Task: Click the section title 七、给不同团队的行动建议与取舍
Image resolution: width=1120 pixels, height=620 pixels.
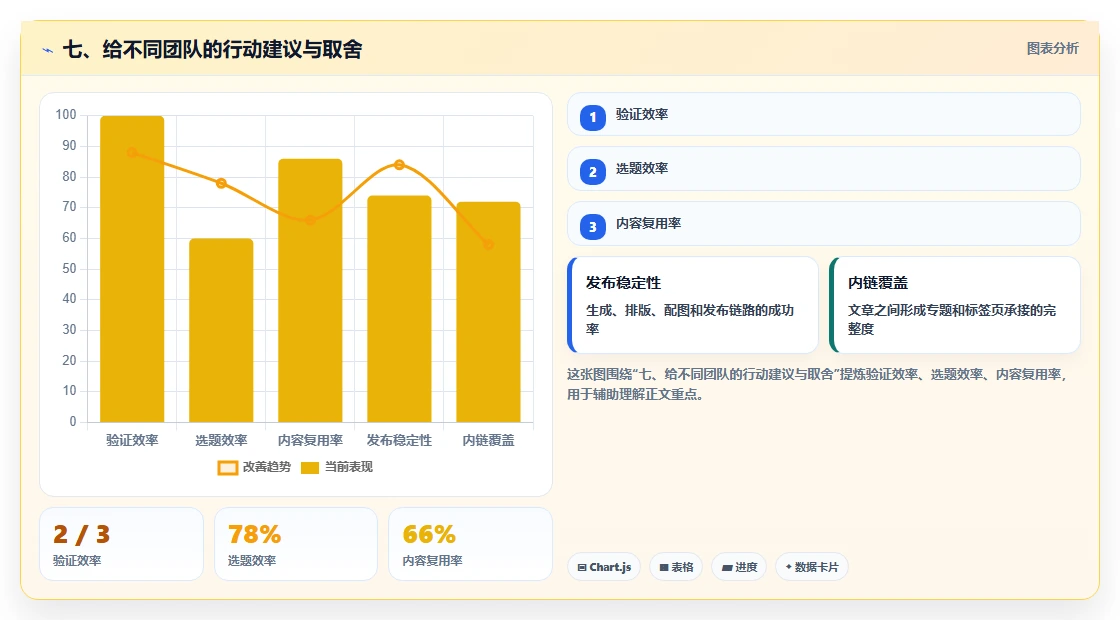Action: (213, 49)
